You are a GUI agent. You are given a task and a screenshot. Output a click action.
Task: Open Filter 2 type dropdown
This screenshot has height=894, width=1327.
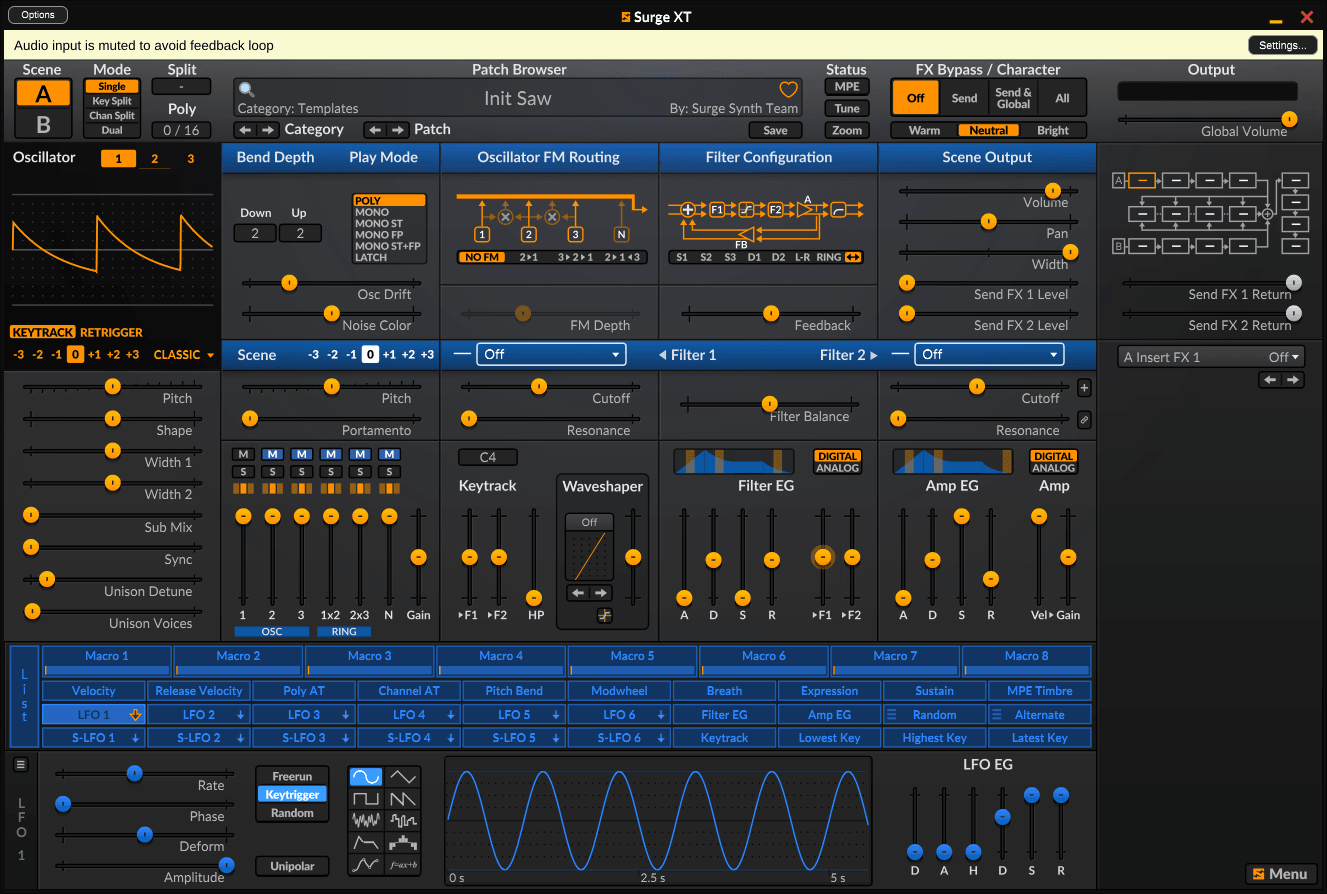[x=990, y=354]
